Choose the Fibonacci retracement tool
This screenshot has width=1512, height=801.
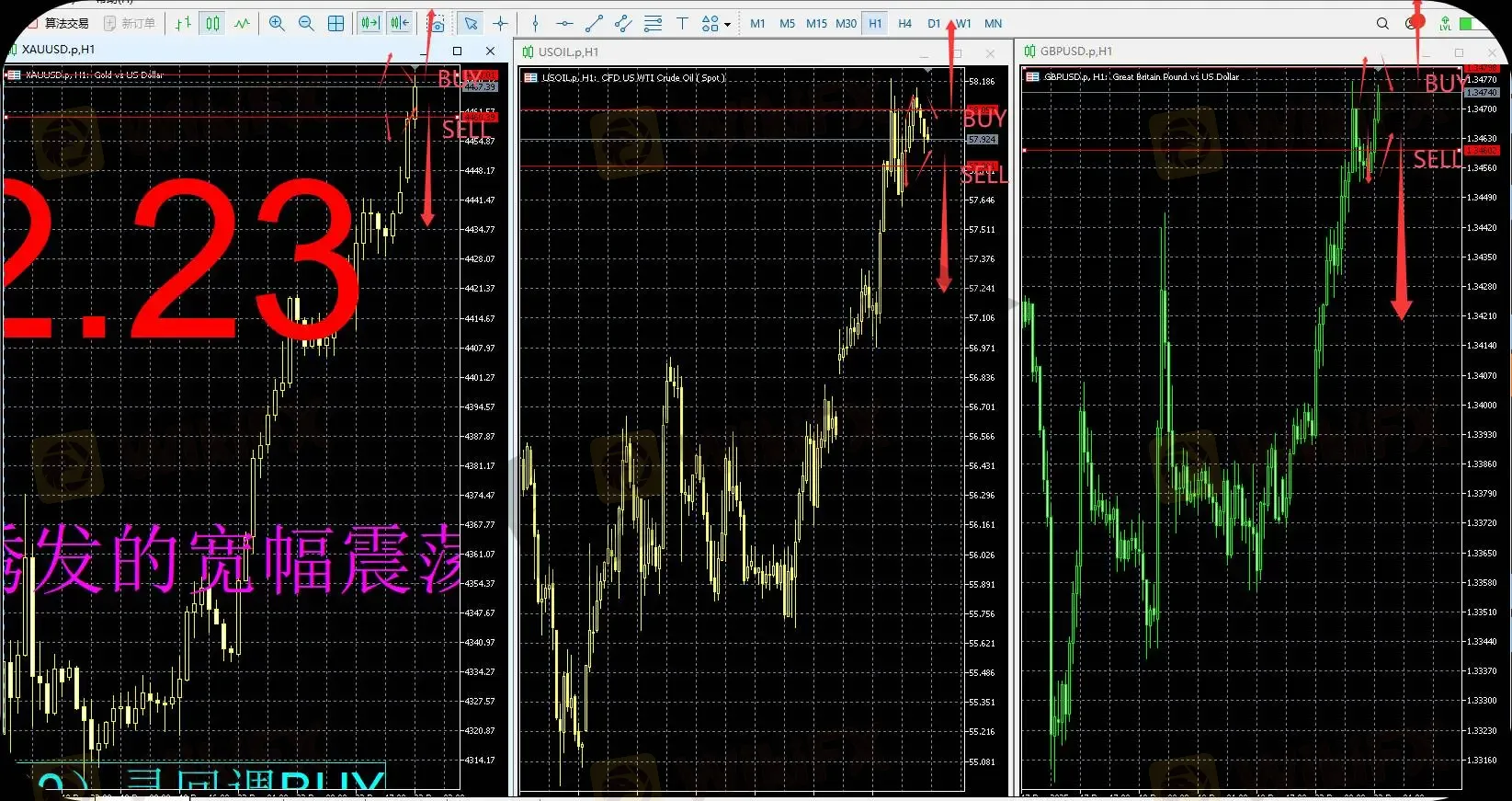pos(653,24)
